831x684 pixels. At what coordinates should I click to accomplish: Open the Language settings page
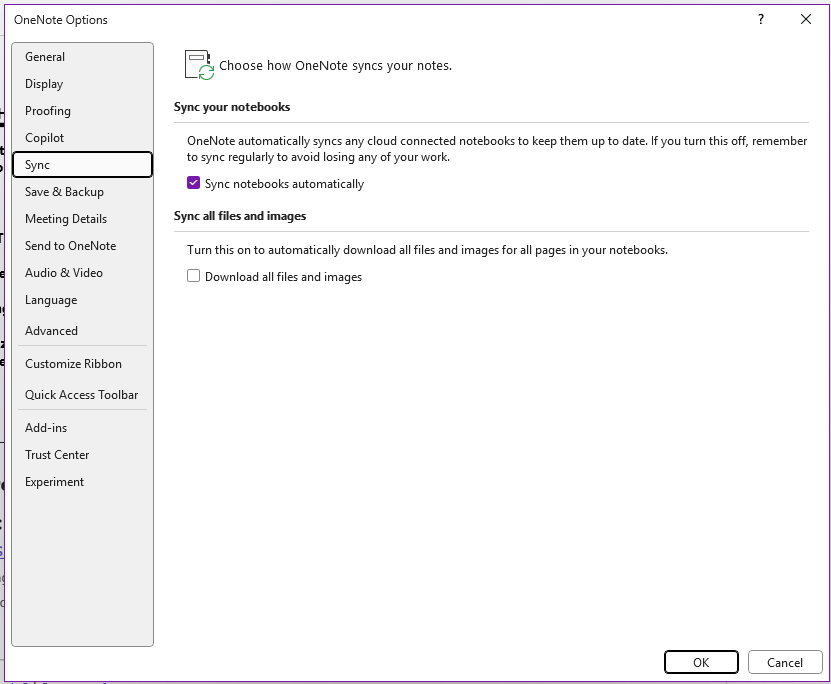51,300
